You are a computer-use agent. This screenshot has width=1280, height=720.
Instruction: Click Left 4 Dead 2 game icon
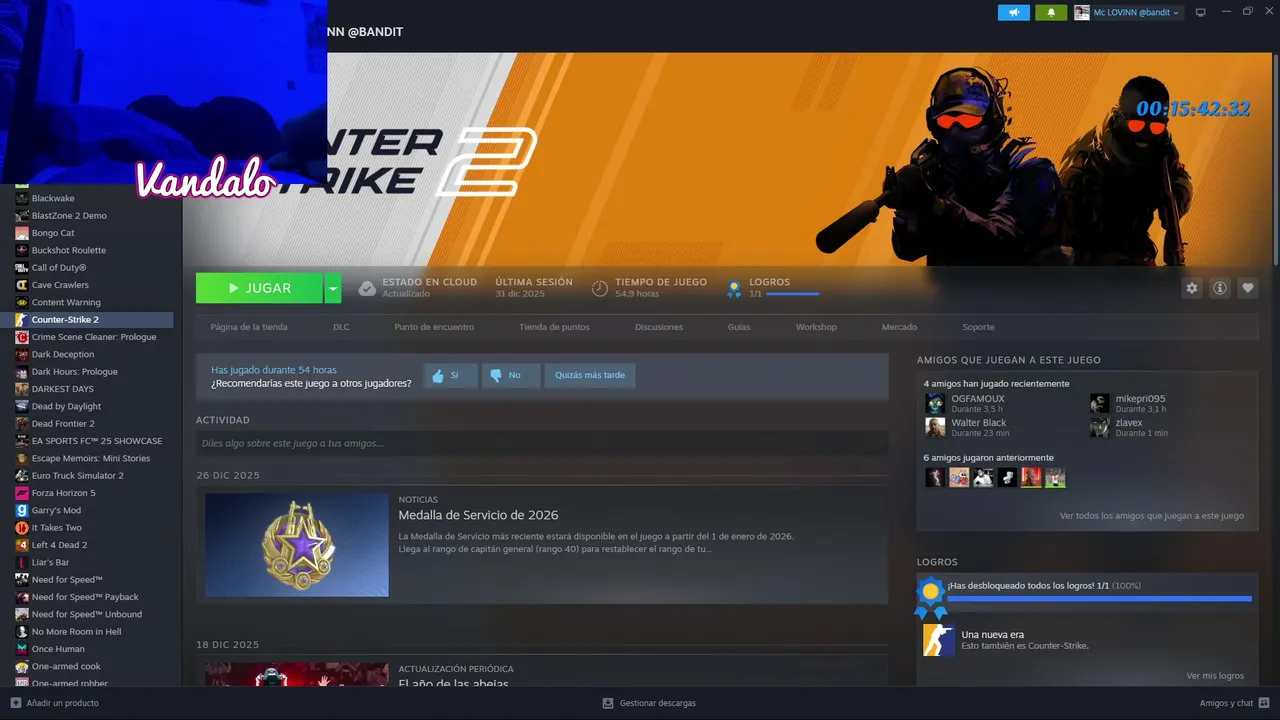point(22,545)
